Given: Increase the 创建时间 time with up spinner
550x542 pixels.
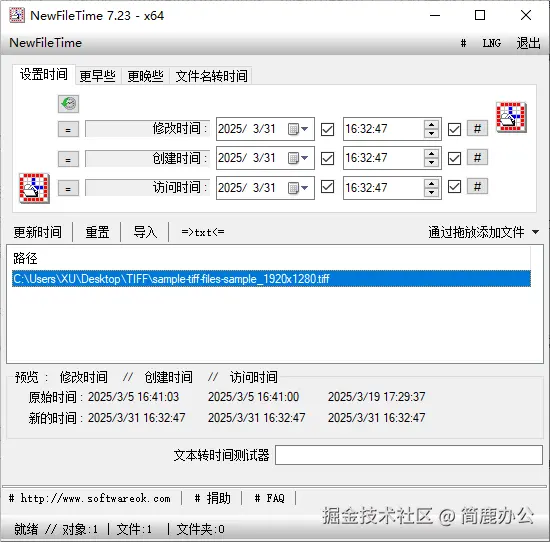Looking at the screenshot, I should click(431, 154).
